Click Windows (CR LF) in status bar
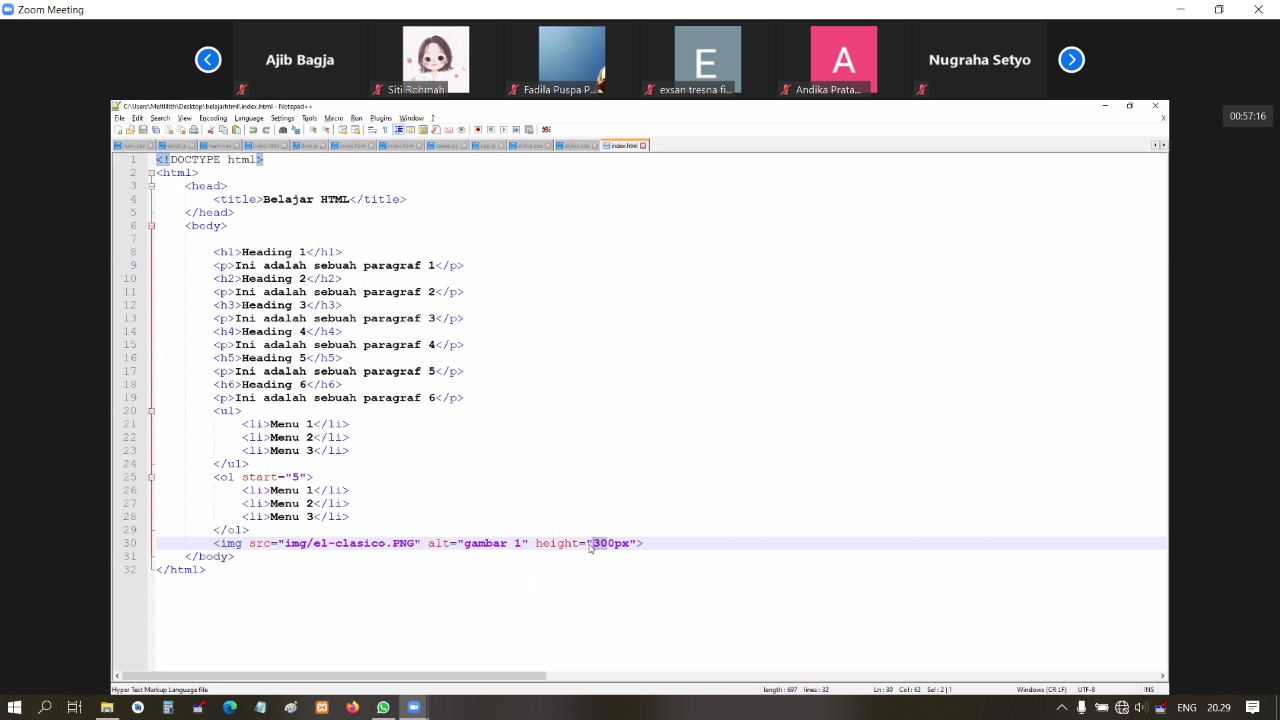 pyautogui.click(x=1041, y=689)
